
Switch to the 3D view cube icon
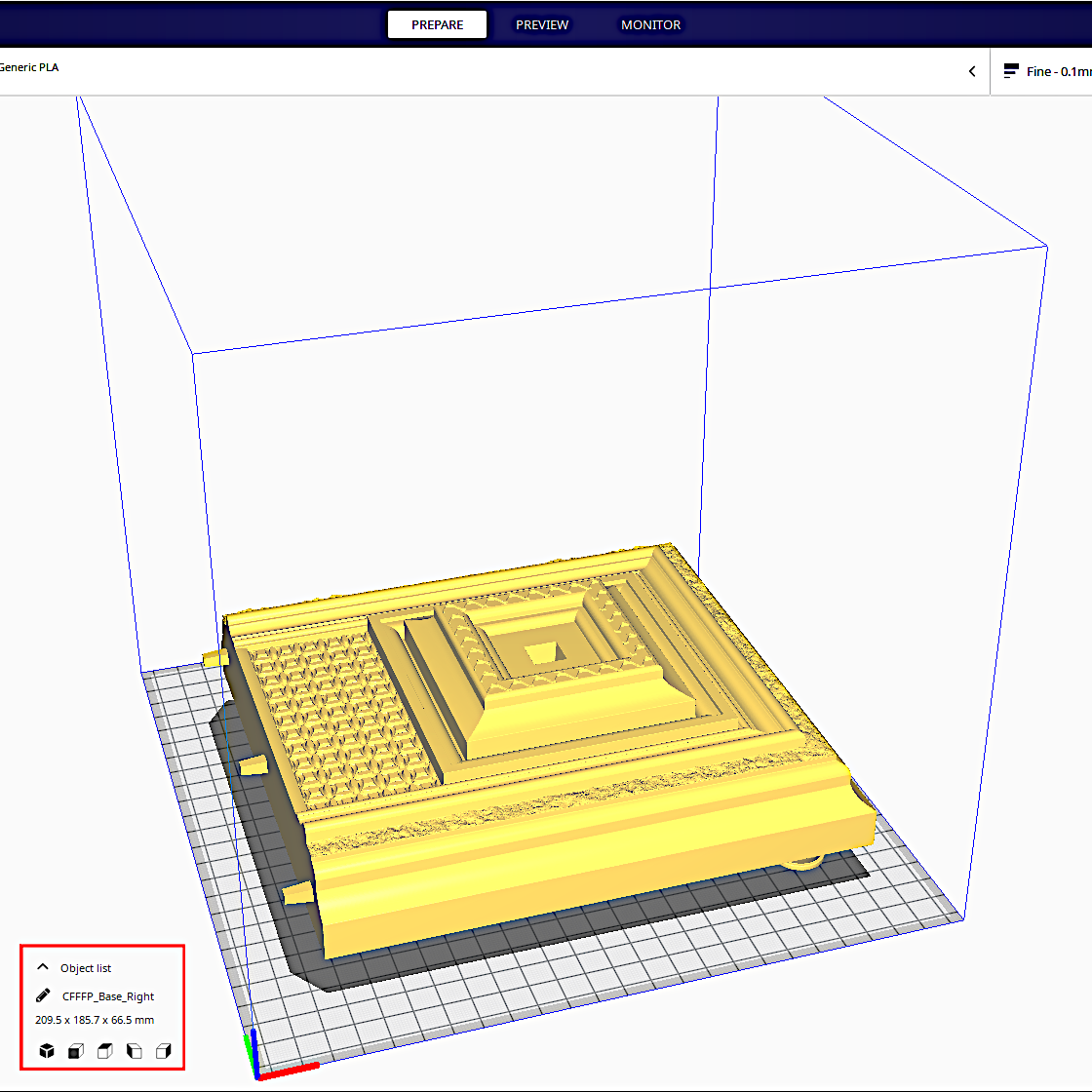tap(46, 1051)
